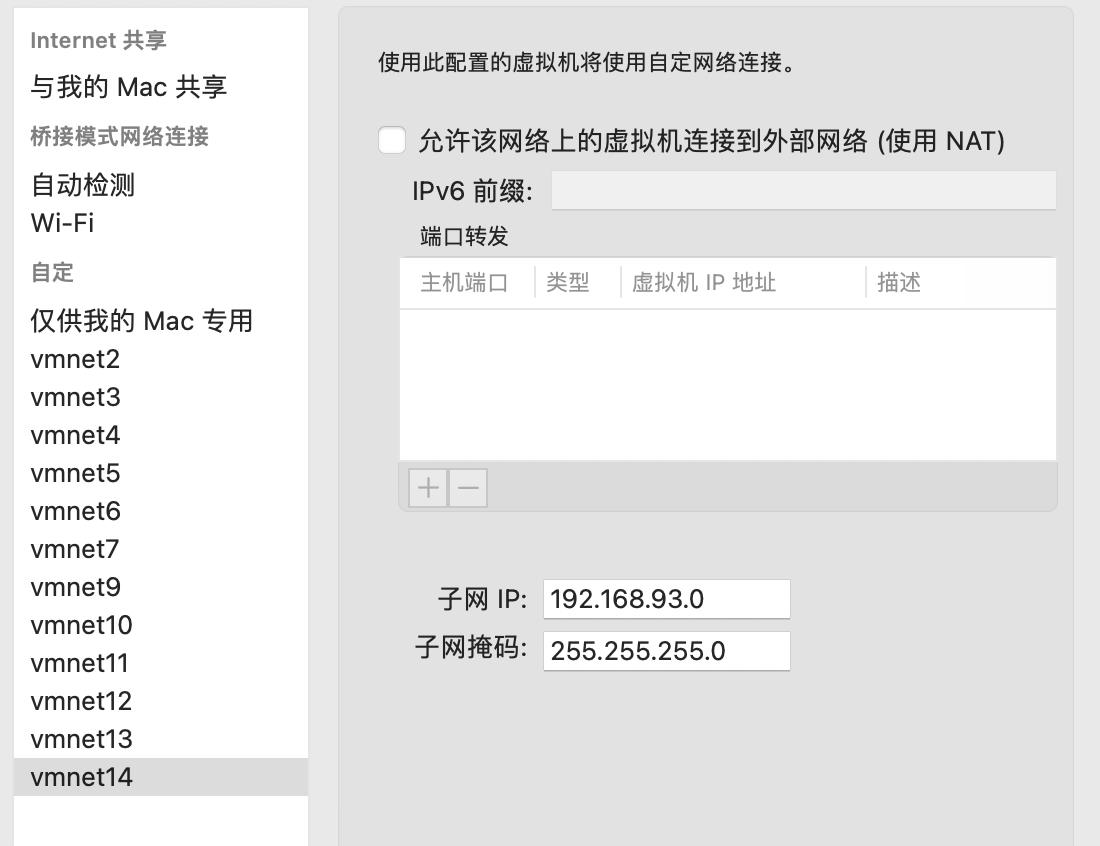Select vmnet2 from the network list

coord(75,359)
